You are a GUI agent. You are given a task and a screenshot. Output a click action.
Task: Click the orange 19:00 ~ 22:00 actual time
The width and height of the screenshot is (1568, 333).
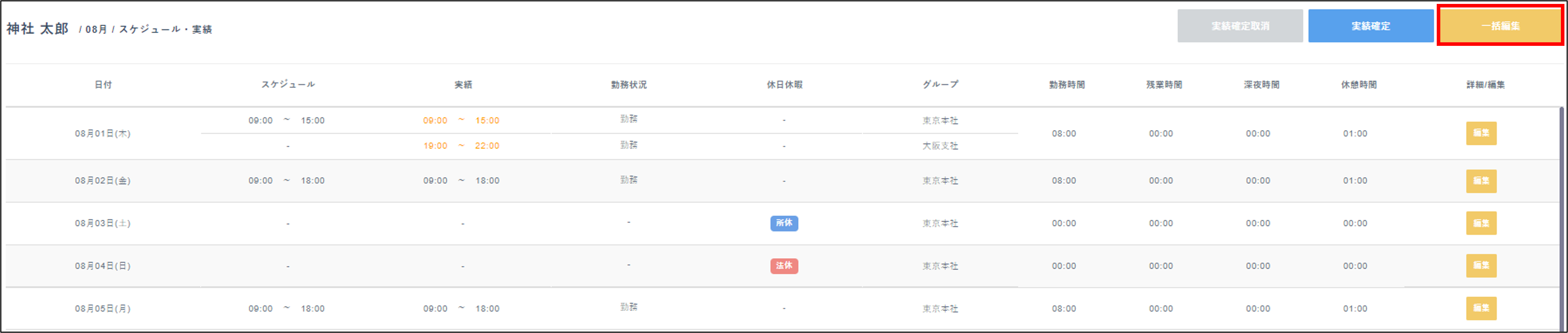click(461, 146)
